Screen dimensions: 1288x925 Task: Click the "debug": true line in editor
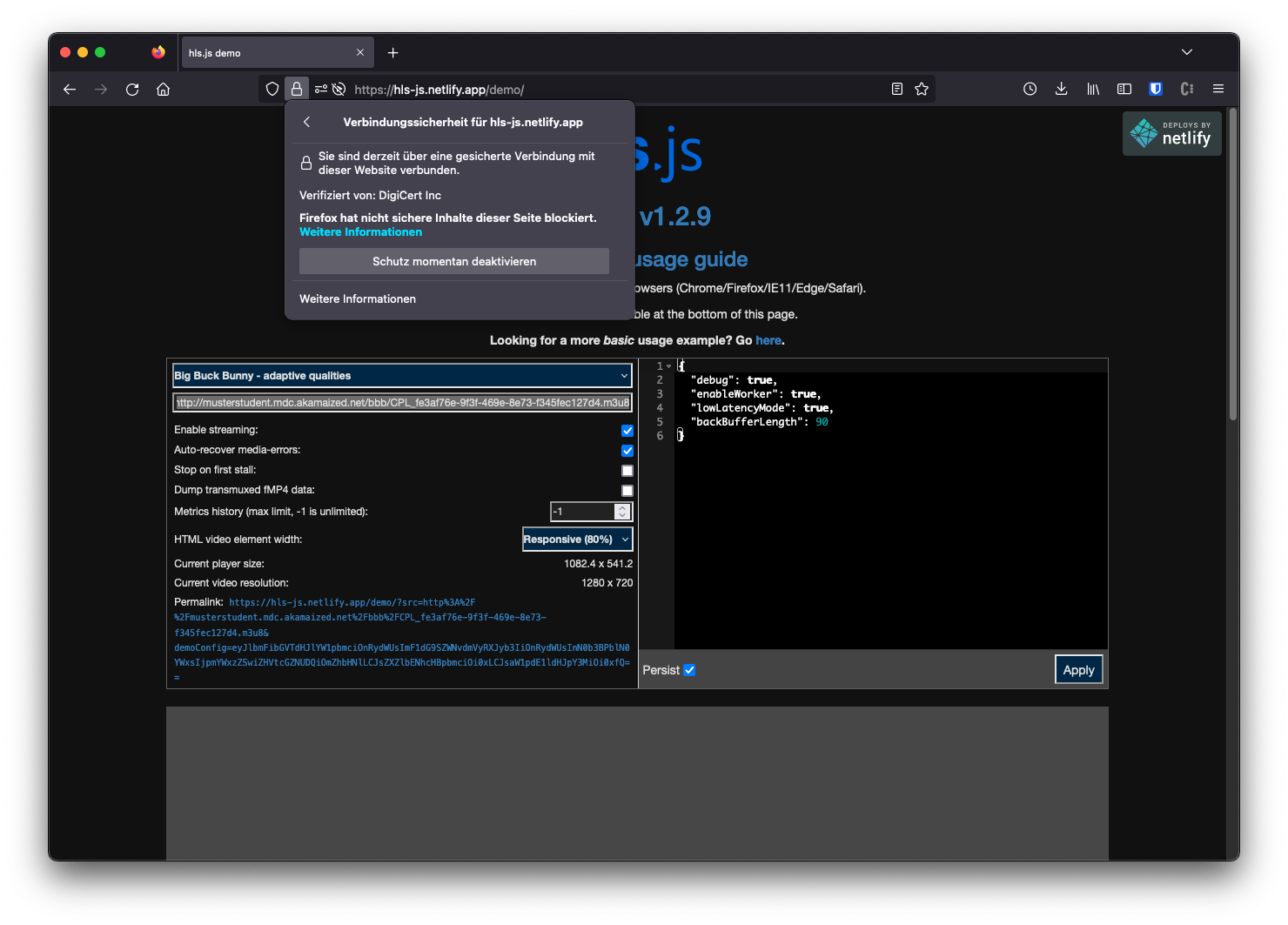734,380
